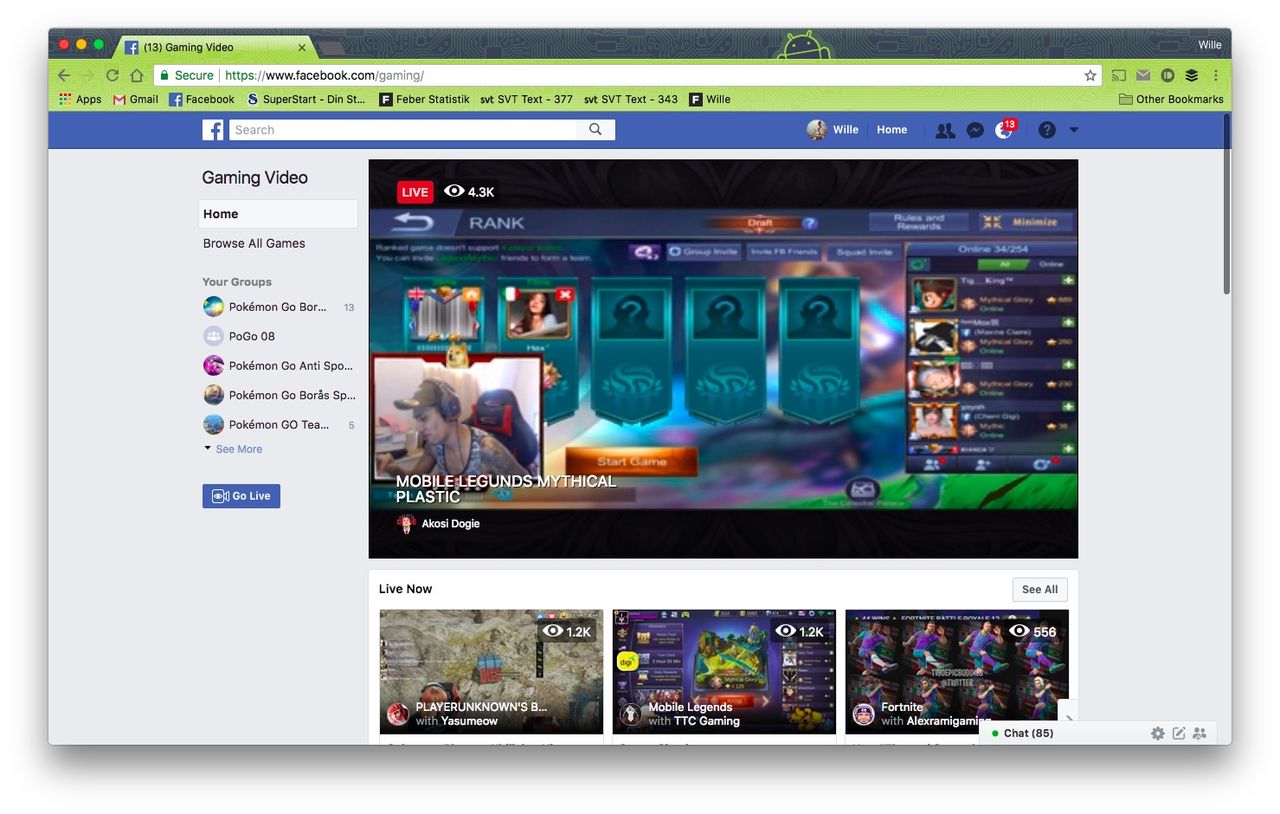The image size is (1280, 814).
Task: Click the Facebook search input field
Action: tap(403, 129)
